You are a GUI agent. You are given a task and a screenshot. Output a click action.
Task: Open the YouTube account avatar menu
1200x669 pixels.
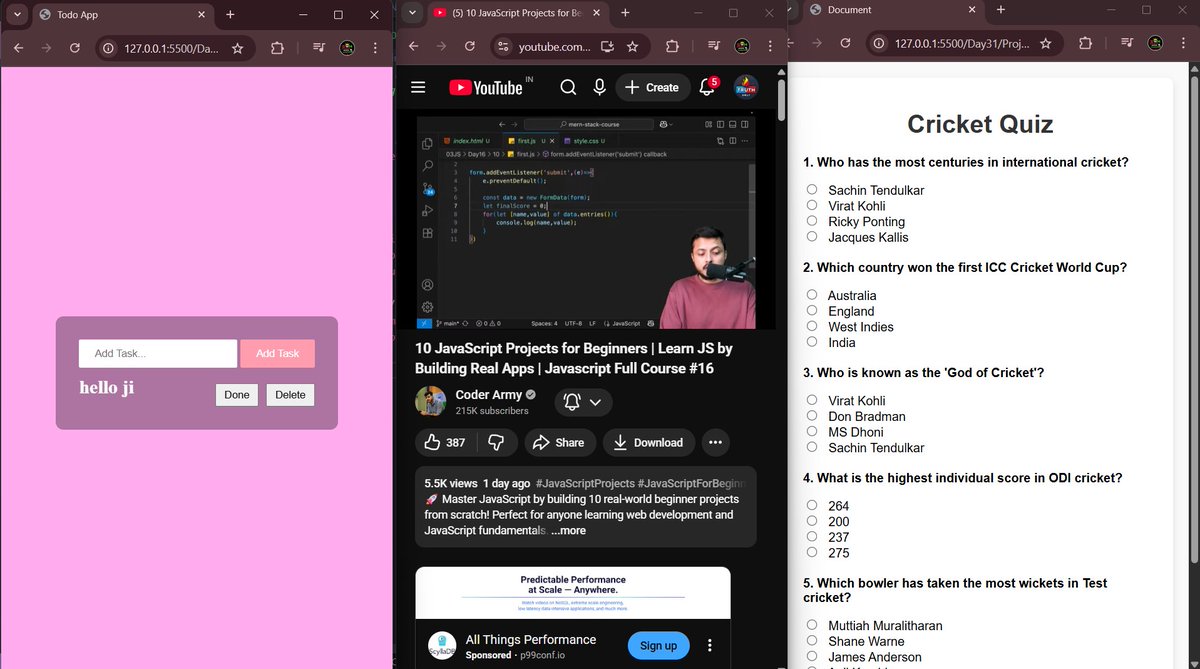pyautogui.click(x=746, y=87)
